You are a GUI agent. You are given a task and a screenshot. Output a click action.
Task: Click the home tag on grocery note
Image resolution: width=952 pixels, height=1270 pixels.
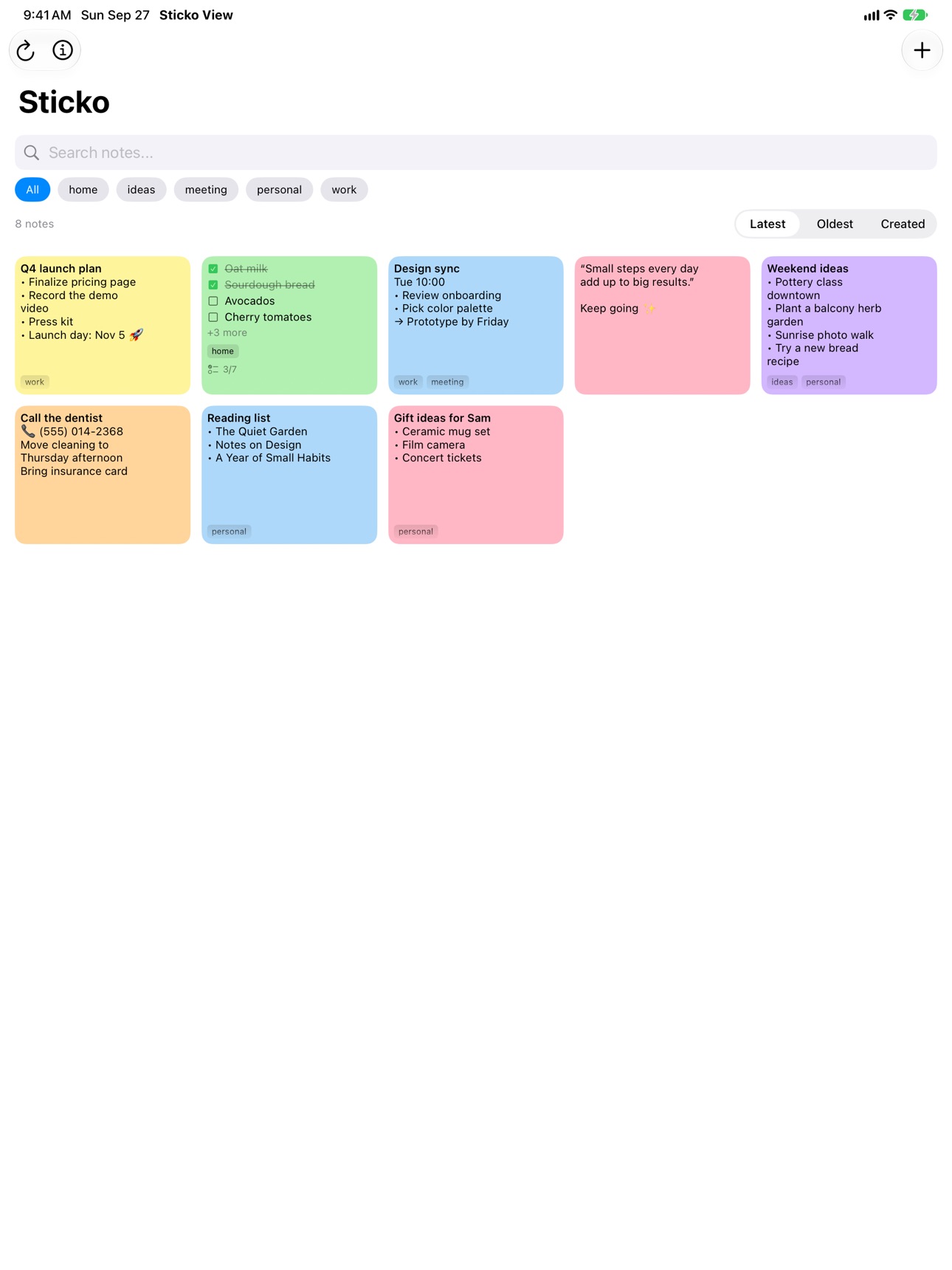click(x=223, y=351)
